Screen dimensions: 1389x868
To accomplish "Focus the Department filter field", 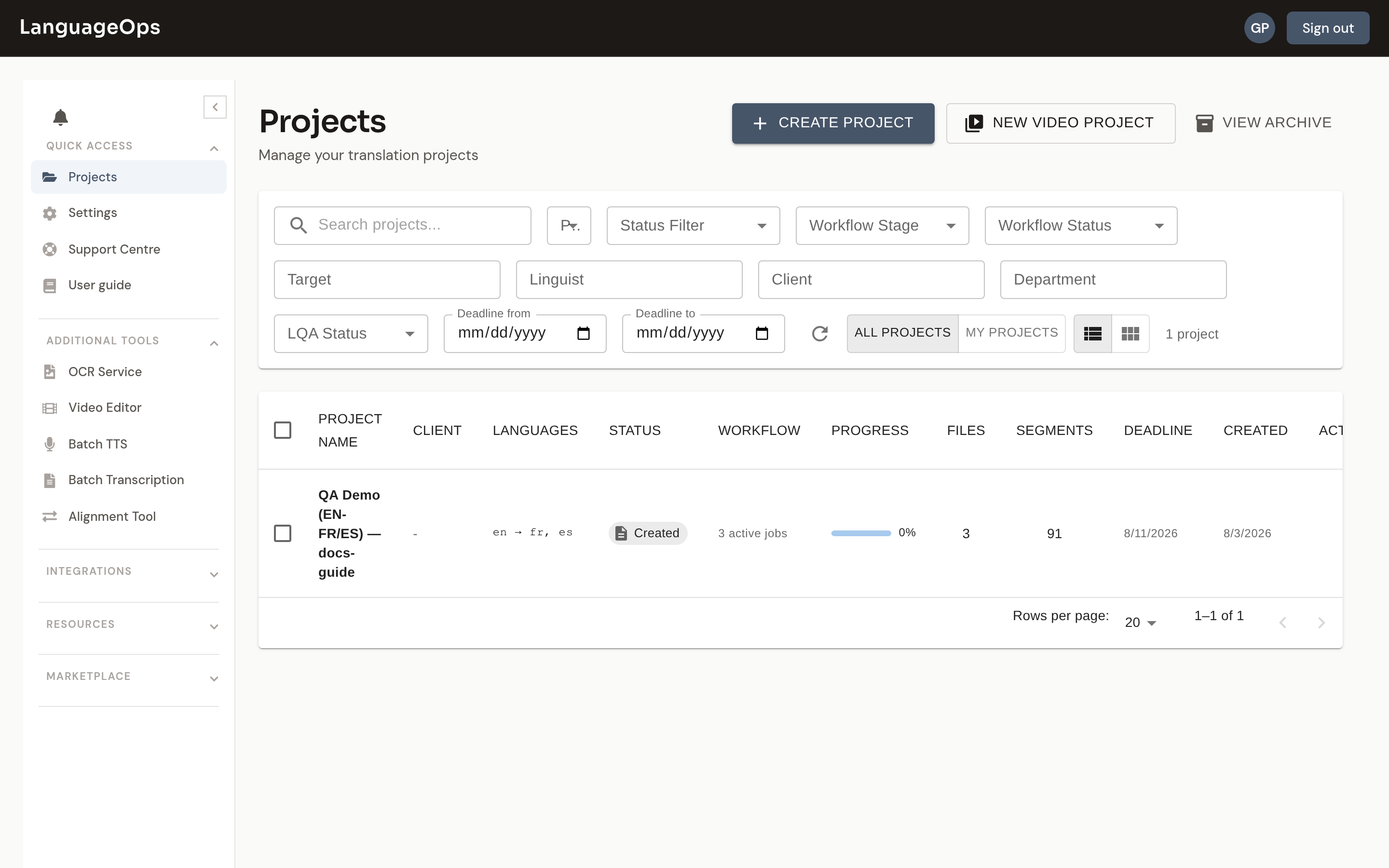I will pos(1113,280).
